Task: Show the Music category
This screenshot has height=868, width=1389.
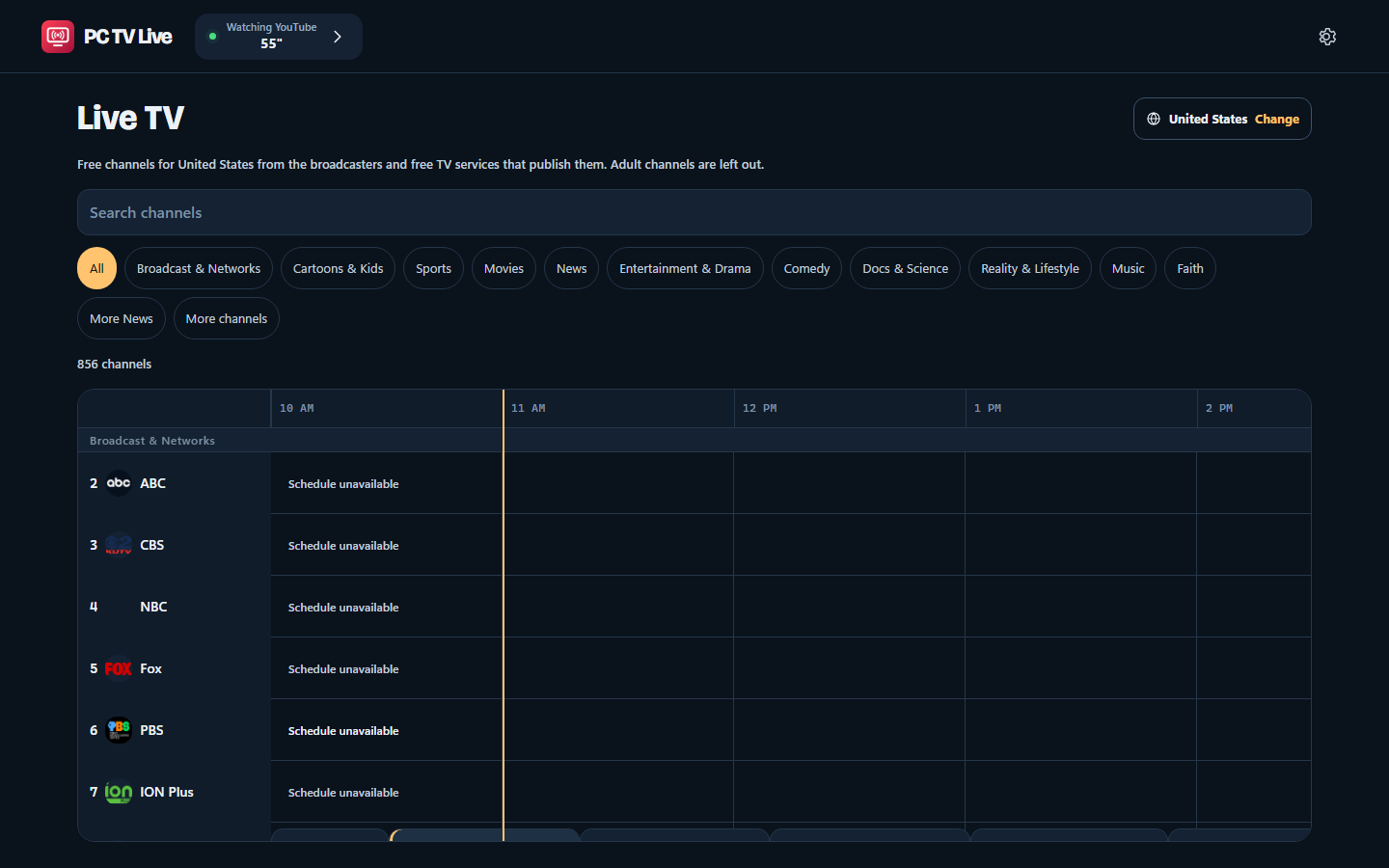Action: tap(1128, 268)
